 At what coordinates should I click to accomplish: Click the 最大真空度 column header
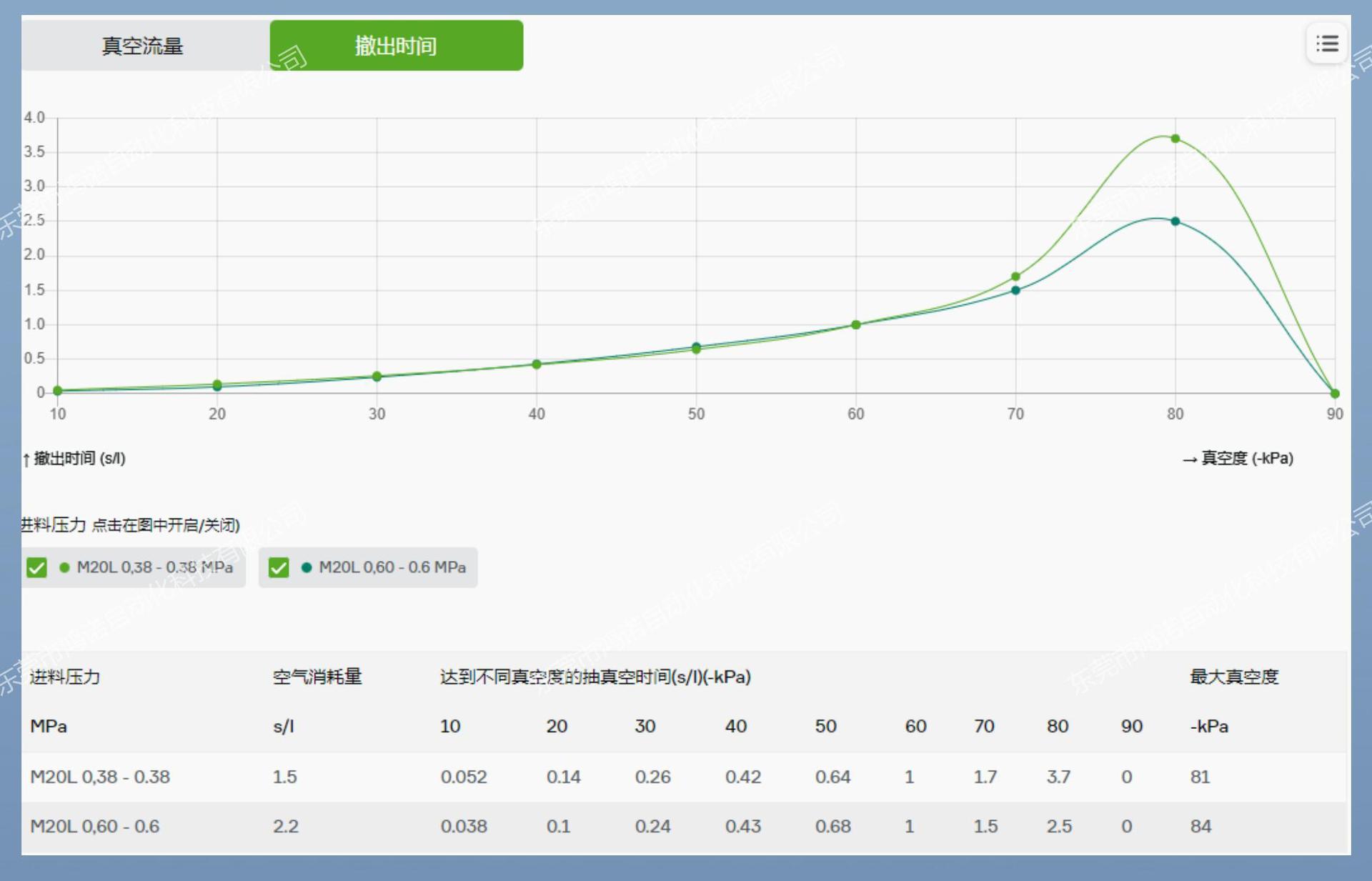click(1233, 677)
